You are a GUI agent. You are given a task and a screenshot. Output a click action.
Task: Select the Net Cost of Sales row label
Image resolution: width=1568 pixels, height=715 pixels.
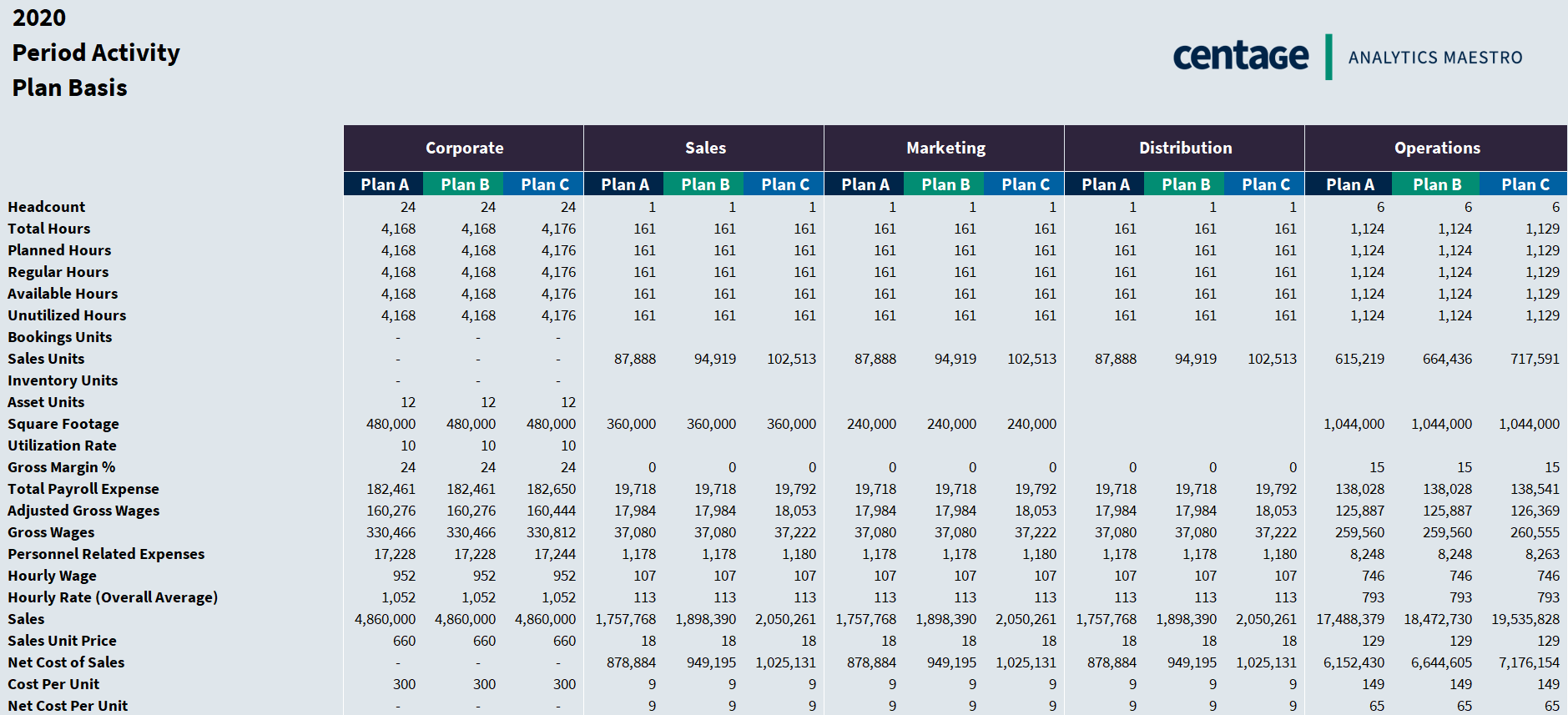tap(66, 662)
